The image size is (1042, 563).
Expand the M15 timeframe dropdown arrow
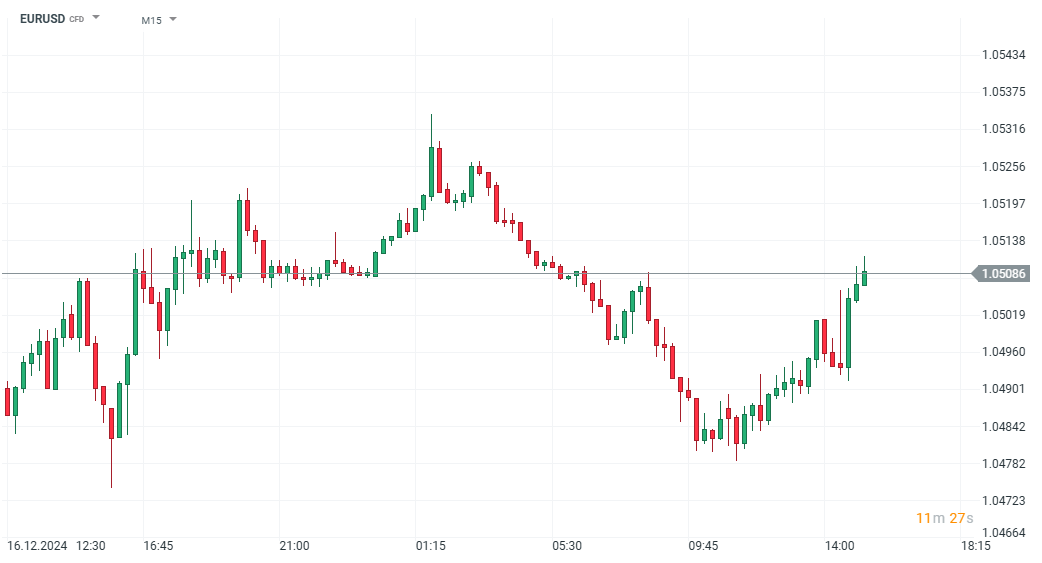173,19
